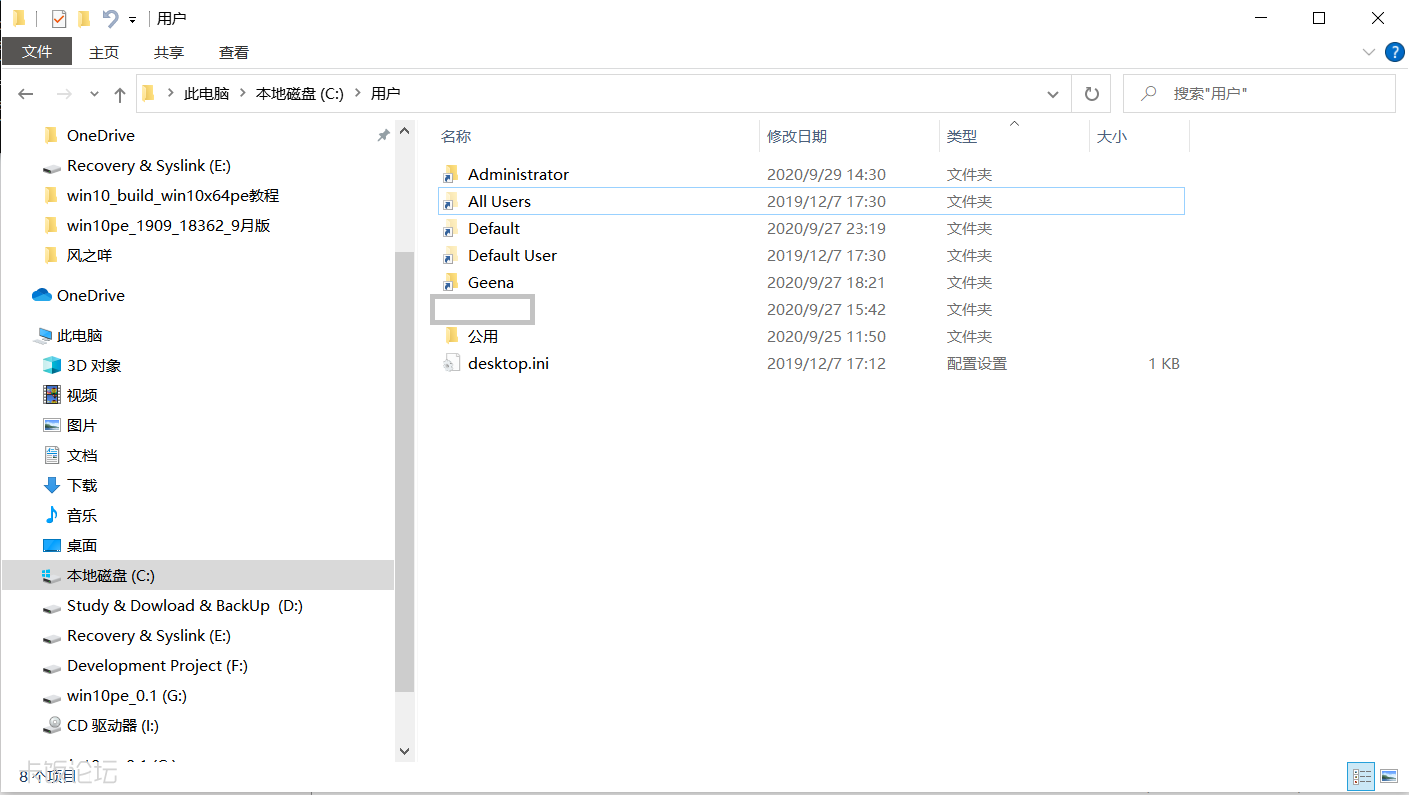Click the date 2020/9/25 11:50
The height and width of the screenshot is (795, 1409).
(826, 336)
